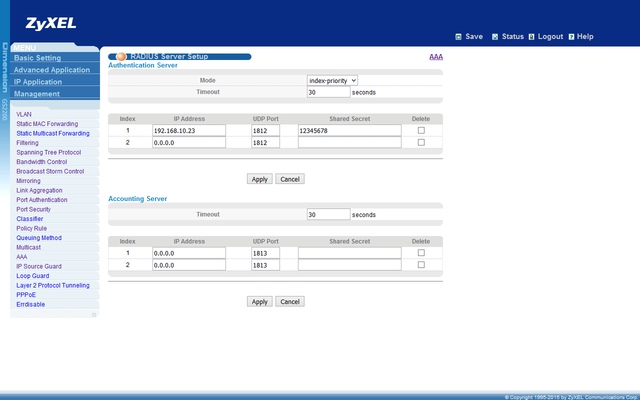
Task: Check Delete for authentication server index 1
Action: click(x=421, y=131)
